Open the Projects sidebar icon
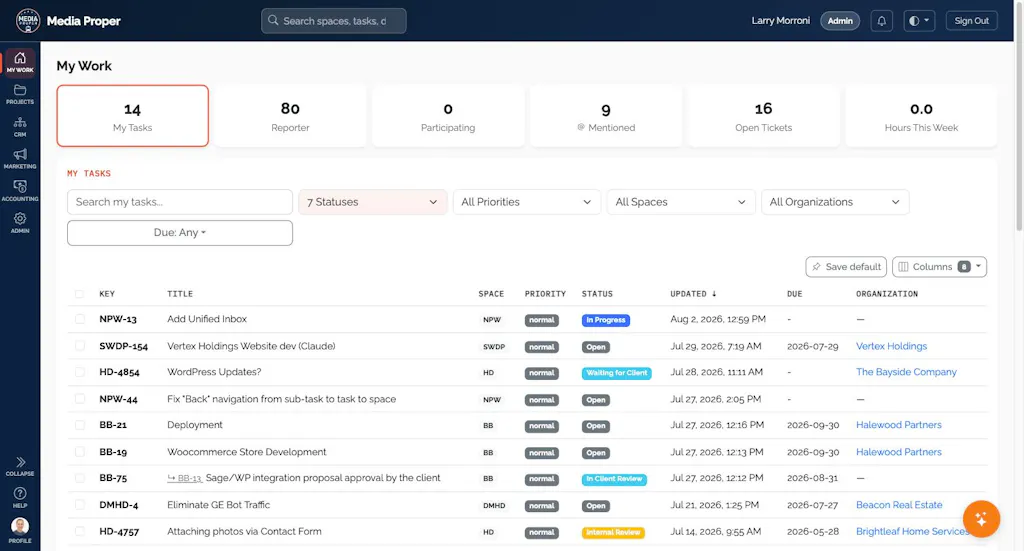The height and width of the screenshot is (551, 1024). tap(20, 94)
